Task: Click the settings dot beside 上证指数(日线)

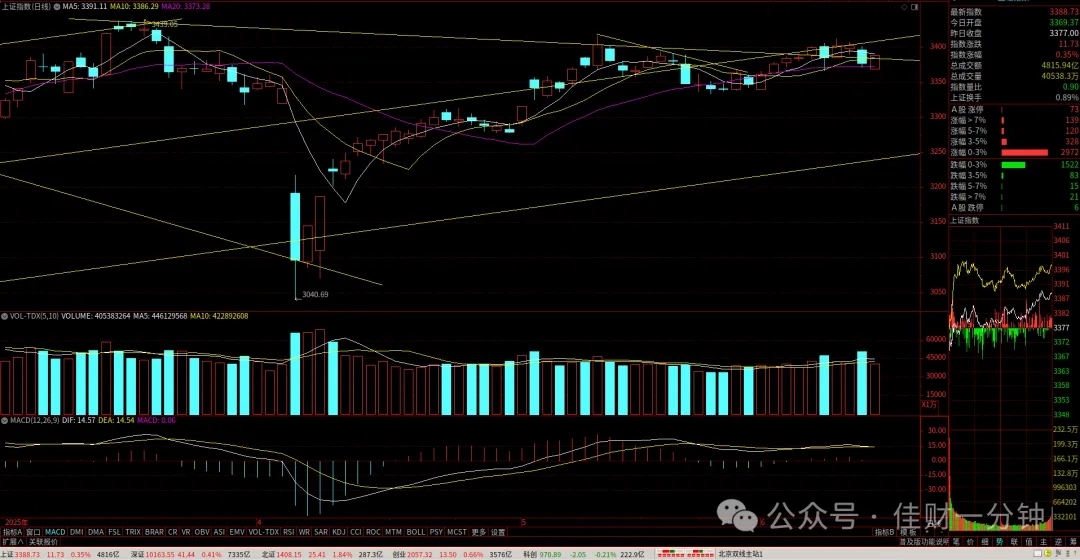Action: [56, 6]
